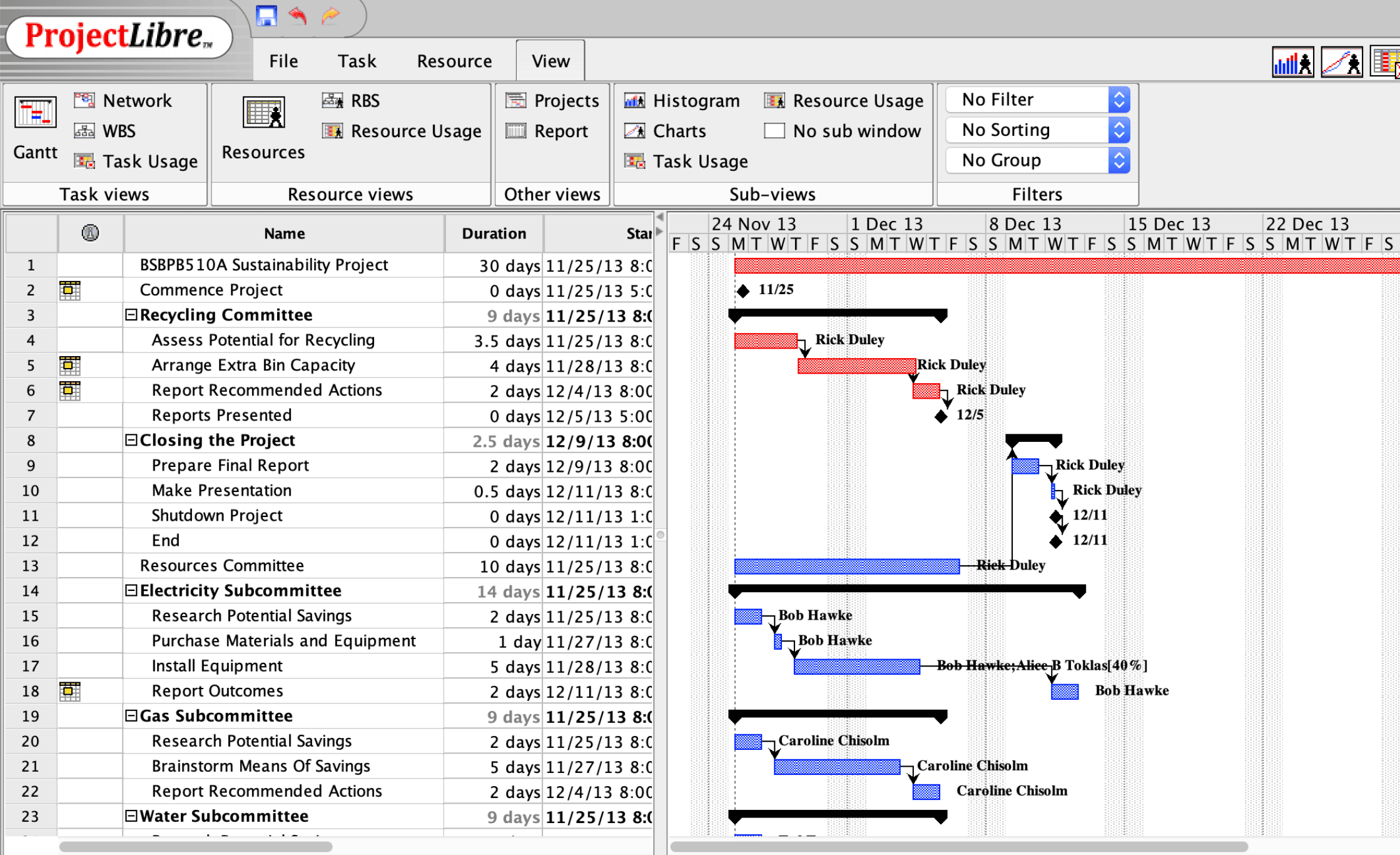1400x855 pixels.
Task: Click the Redo arrow icon
Action: coord(330,15)
